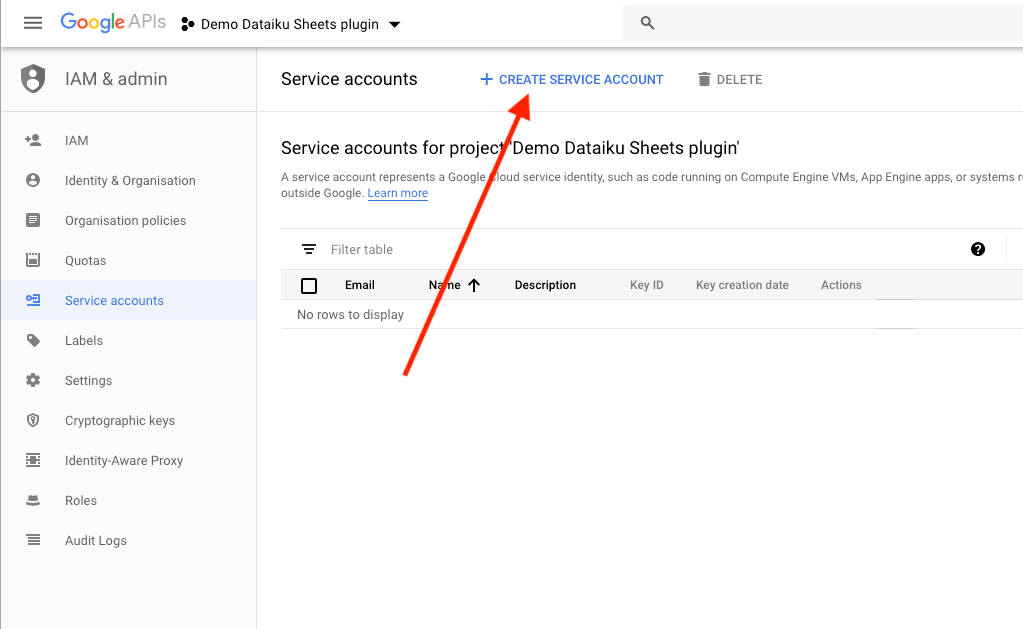Click the IAM add-person icon
The width and height of the screenshot is (1023, 629).
[33, 140]
